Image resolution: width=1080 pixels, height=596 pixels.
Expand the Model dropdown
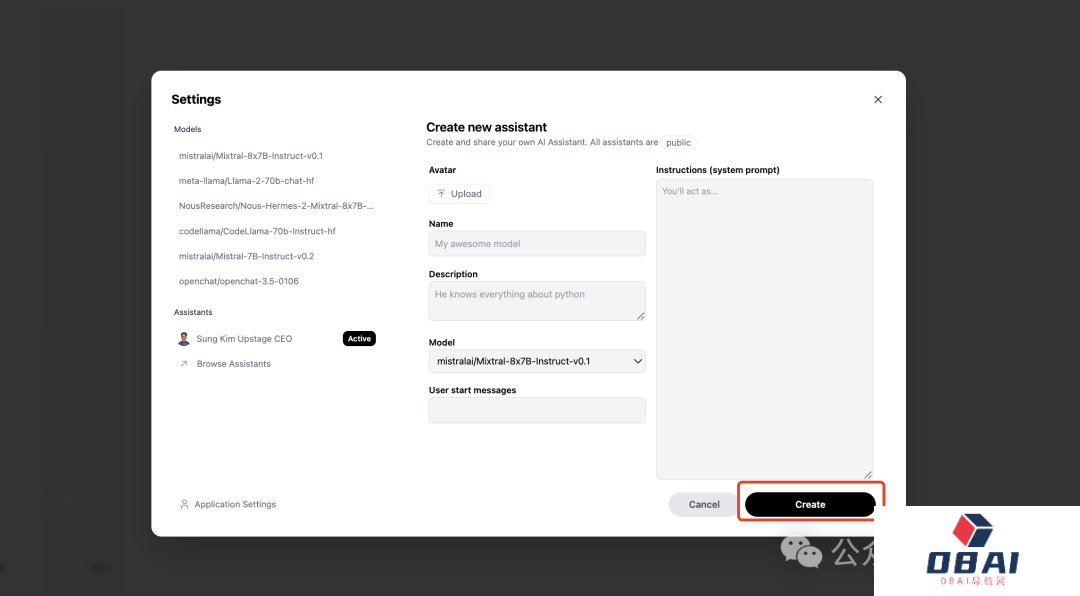pos(537,361)
